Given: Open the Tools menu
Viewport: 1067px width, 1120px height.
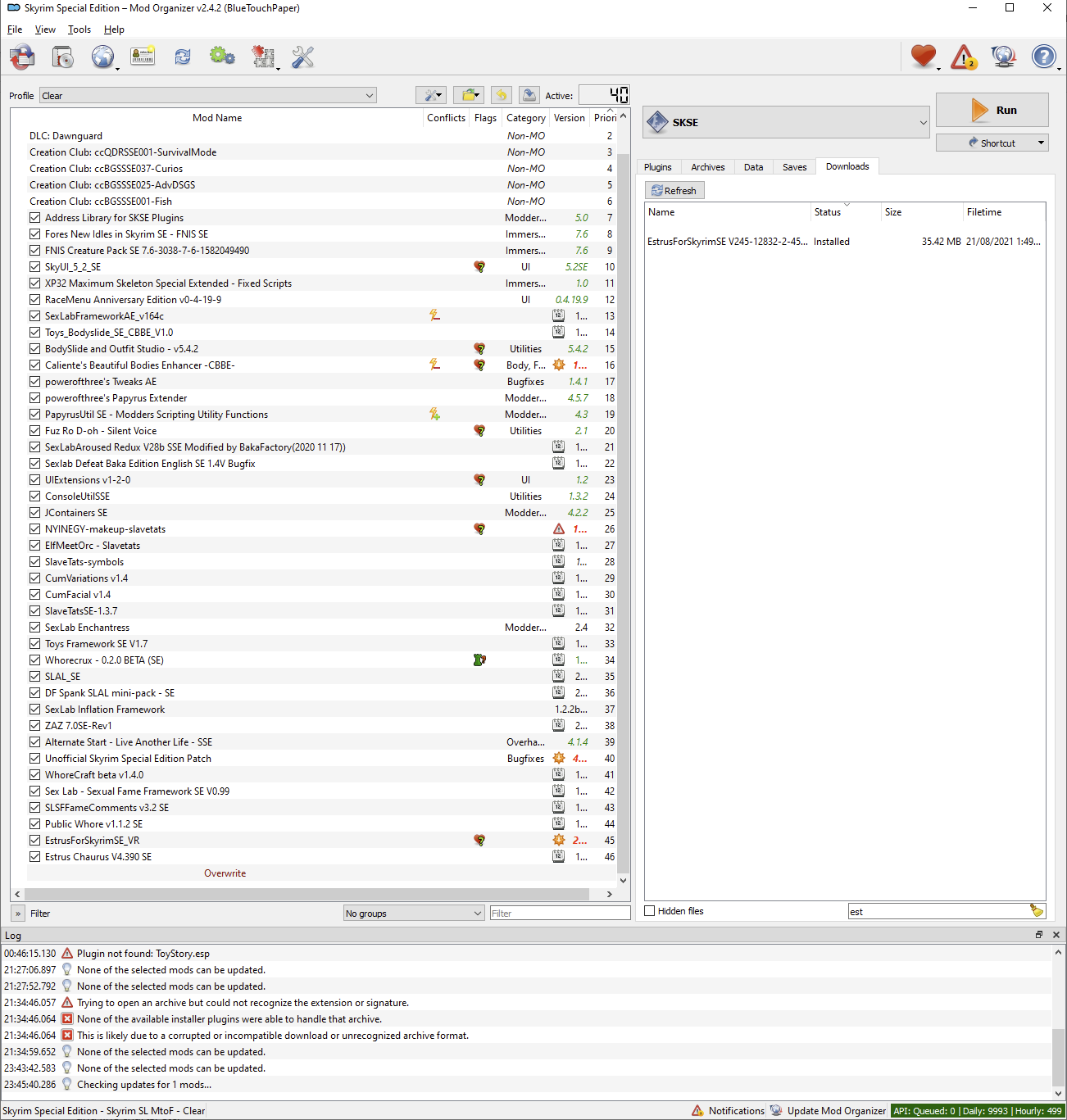Looking at the screenshot, I should click(79, 29).
